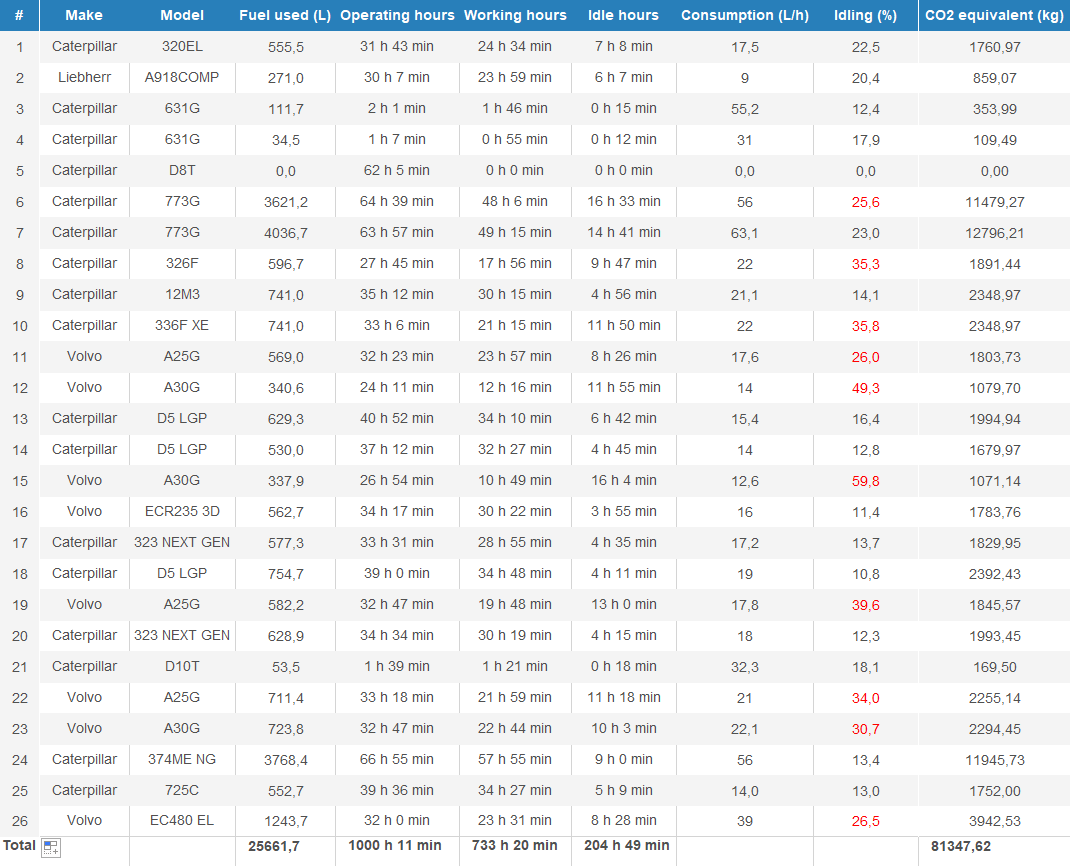Sort by Idle hours header
Image resolution: width=1070 pixels, height=866 pixels.
click(x=624, y=15)
